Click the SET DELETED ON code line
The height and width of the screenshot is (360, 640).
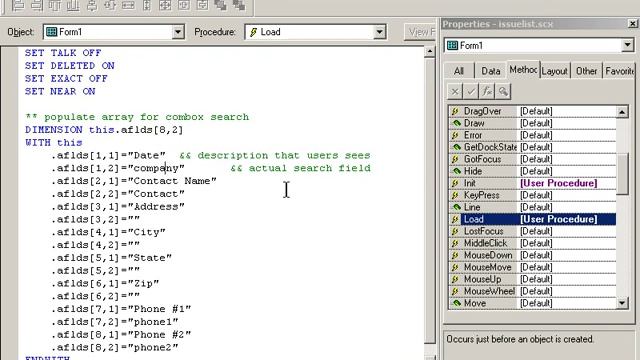click(x=70, y=66)
